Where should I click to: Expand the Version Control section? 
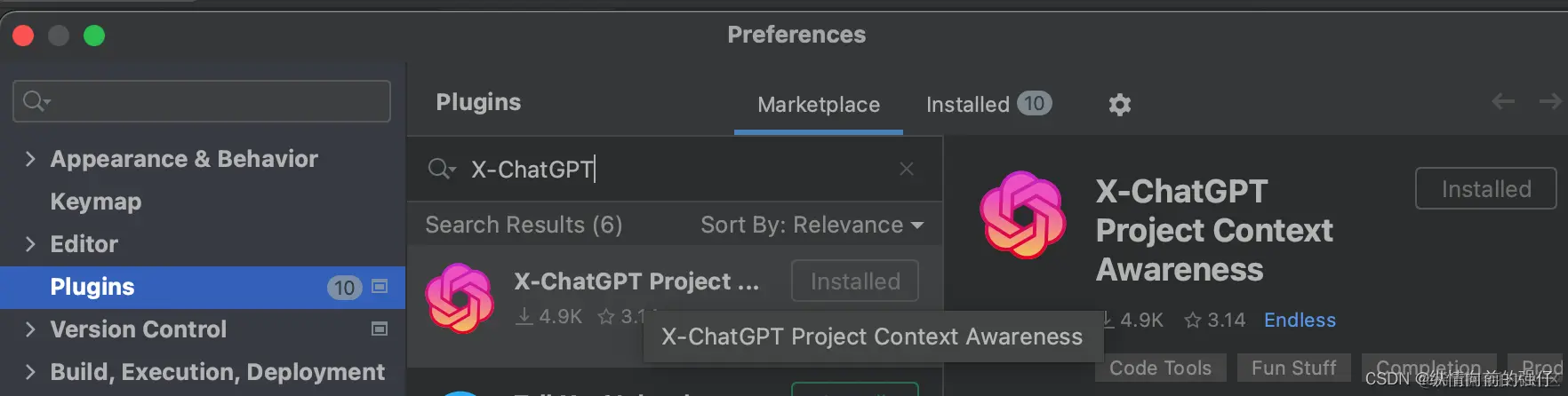click(30, 329)
